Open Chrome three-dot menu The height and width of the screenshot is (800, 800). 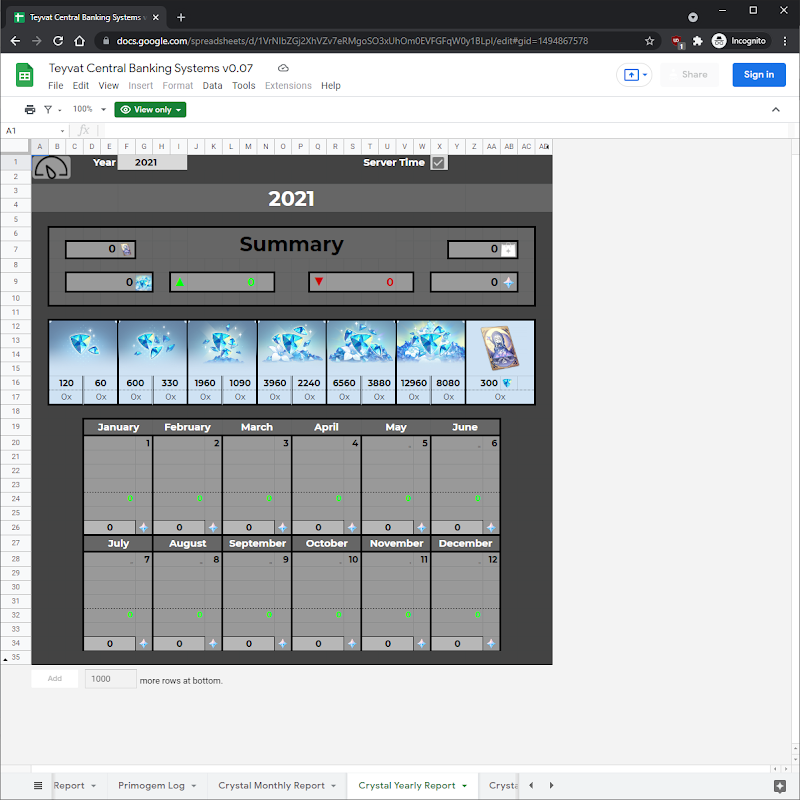pyautogui.click(x=785, y=41)
